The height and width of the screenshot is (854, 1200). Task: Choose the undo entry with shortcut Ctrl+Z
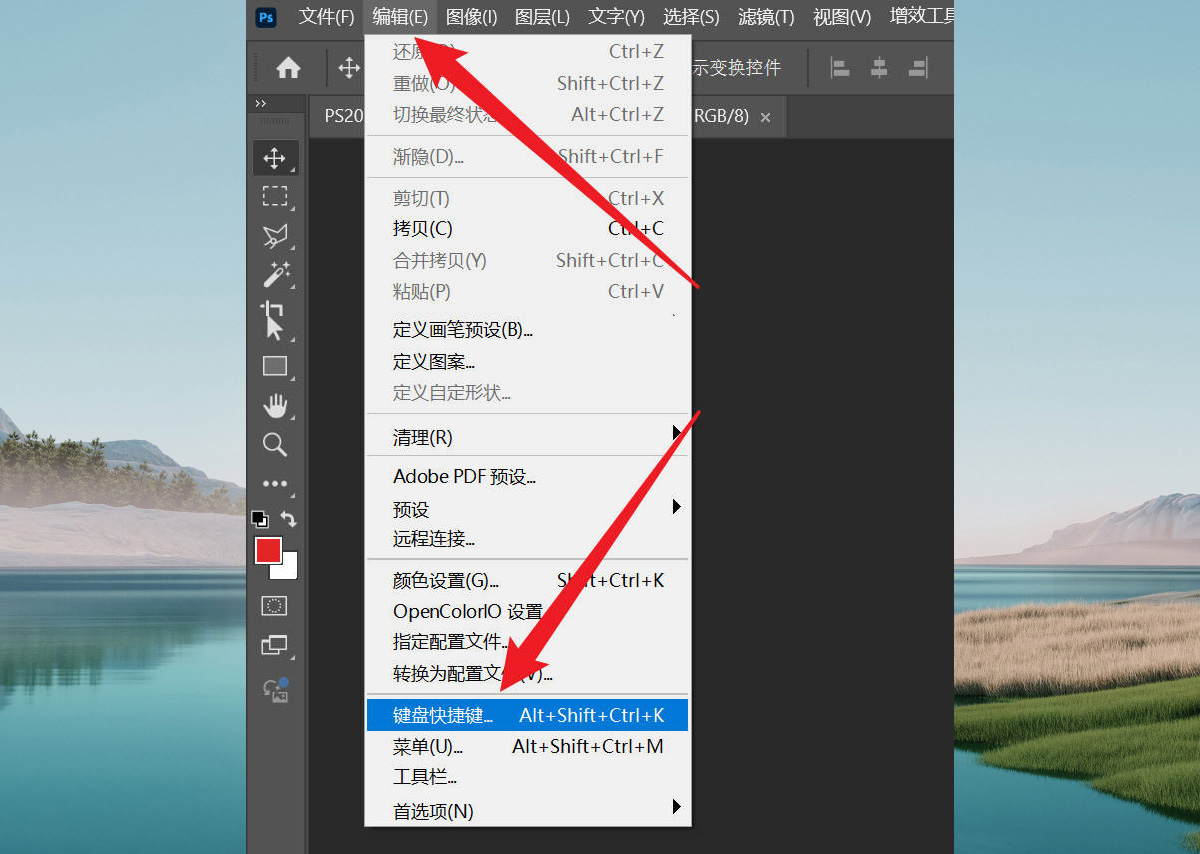(x=528, y=52)
